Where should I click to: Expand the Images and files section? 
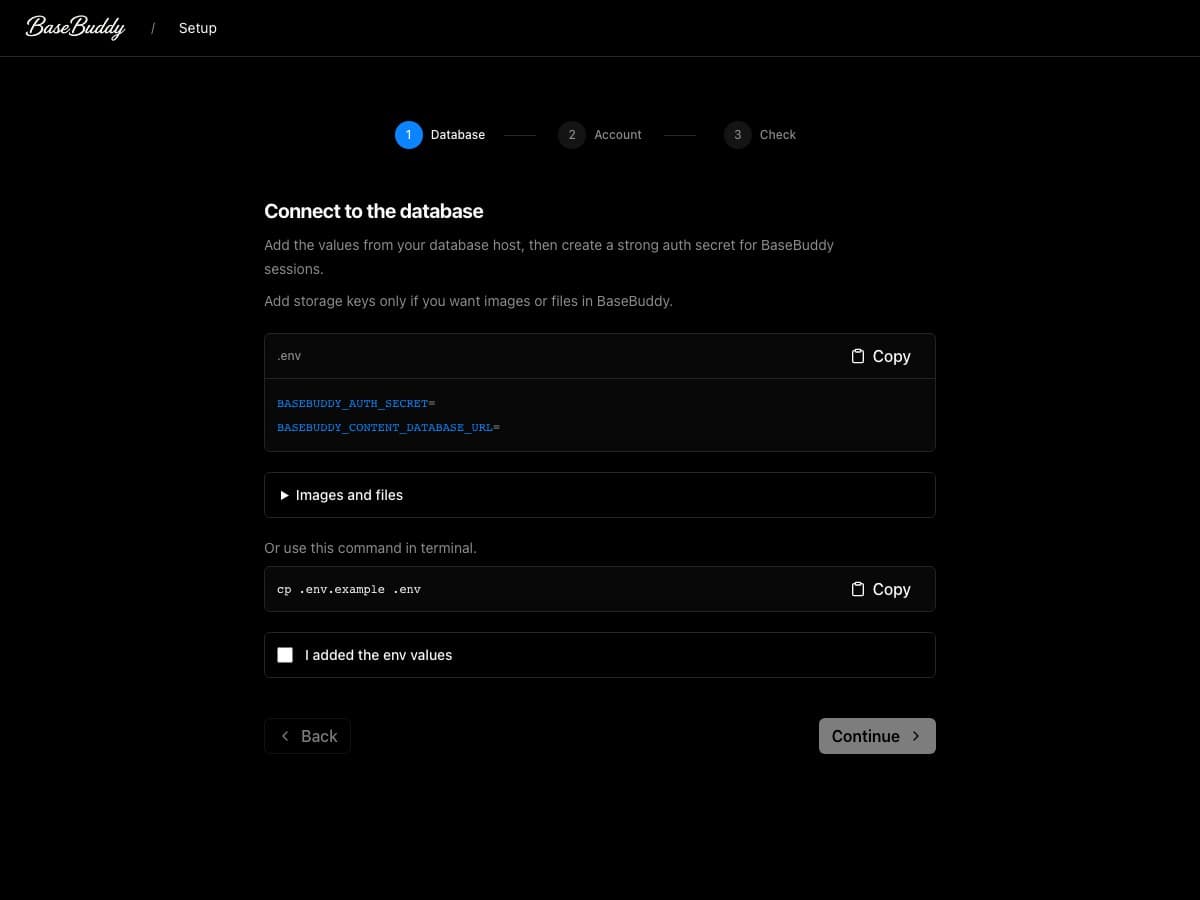pos(600,495)
